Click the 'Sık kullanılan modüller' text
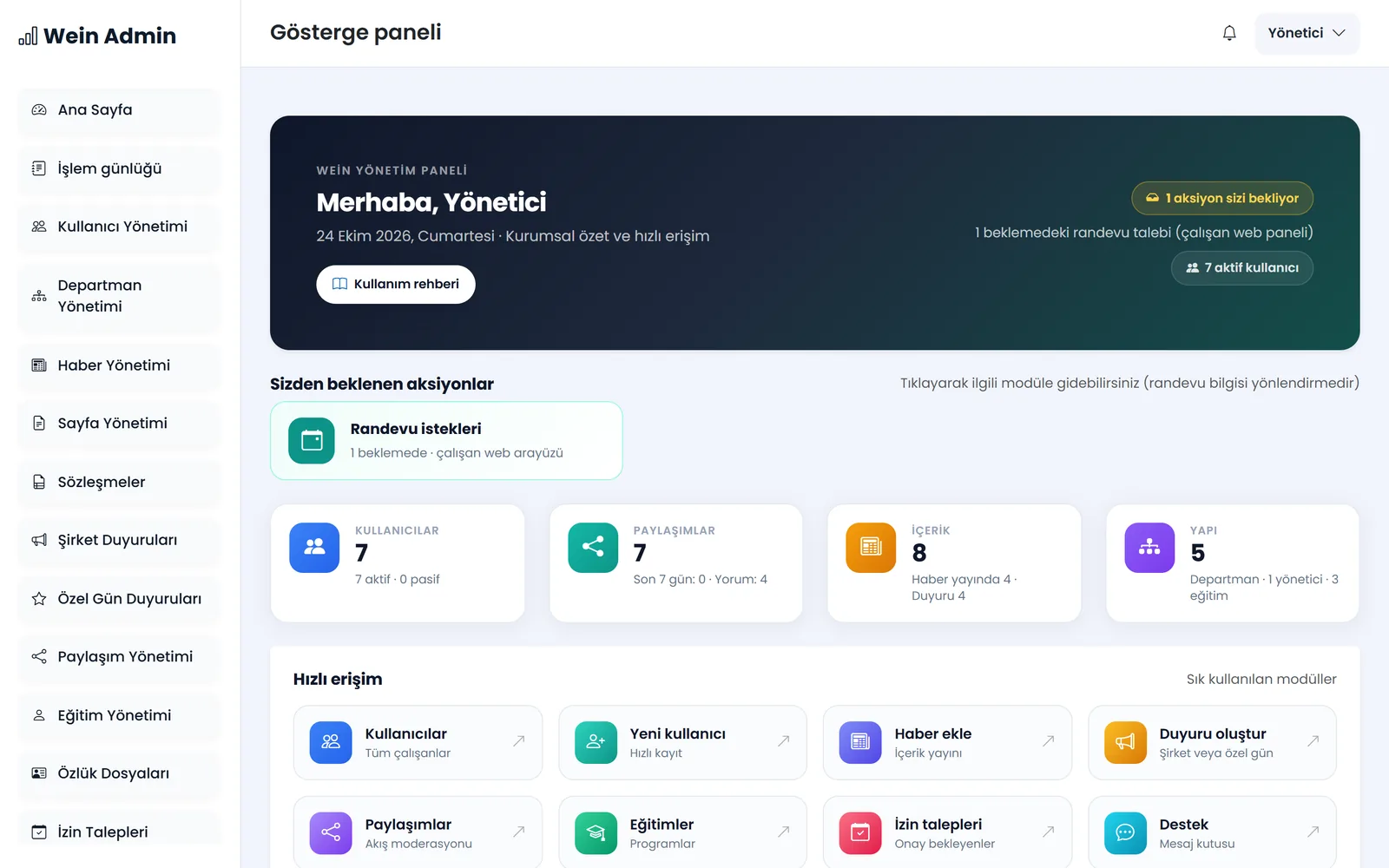The image size is (1389, 868). (x=1261, y=680)
